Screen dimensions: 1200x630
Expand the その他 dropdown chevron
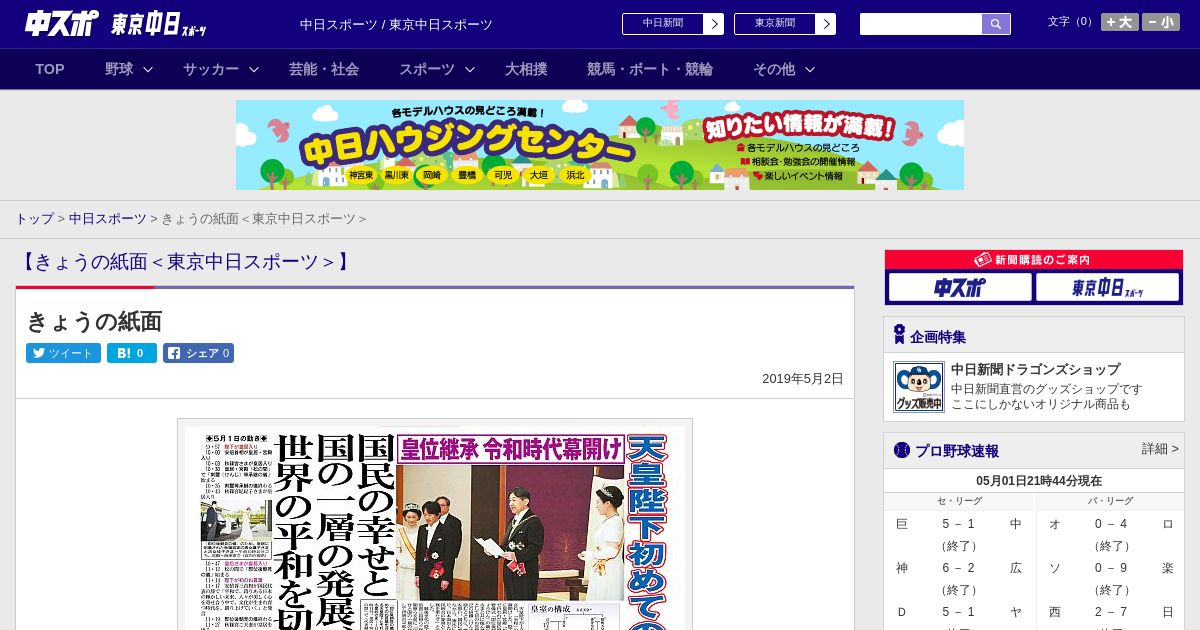[x=810, y=69]
